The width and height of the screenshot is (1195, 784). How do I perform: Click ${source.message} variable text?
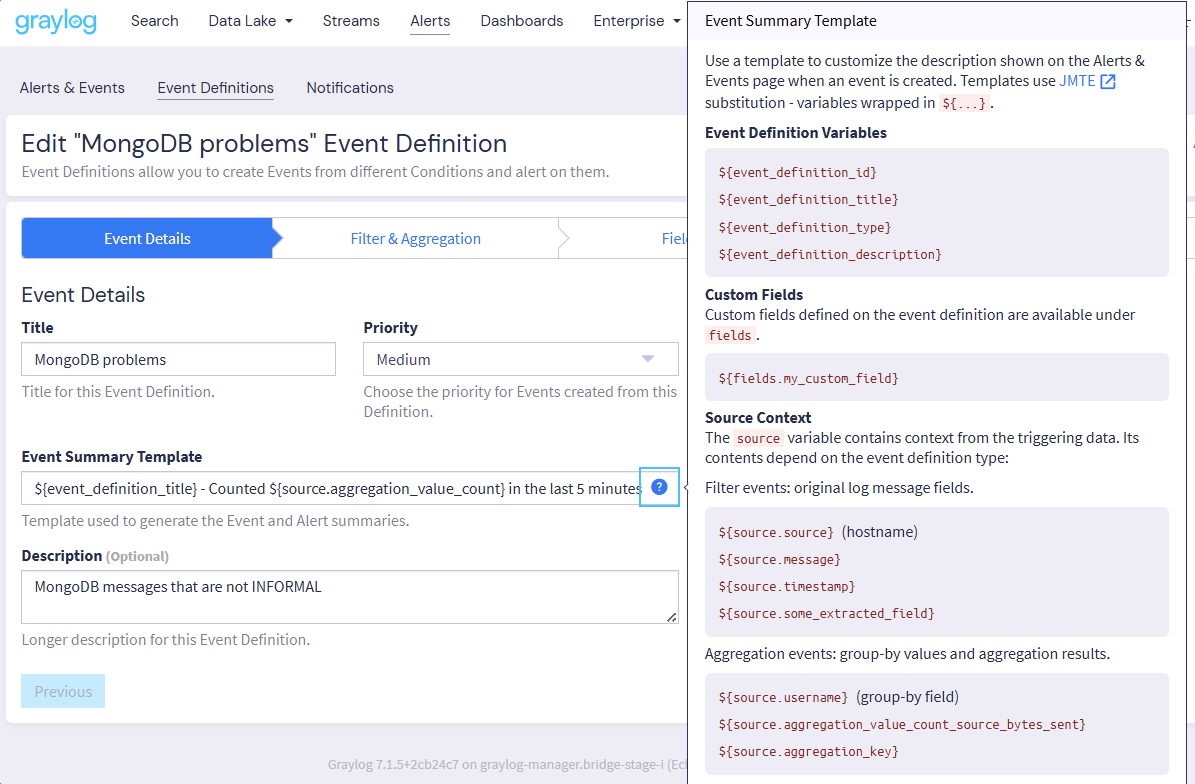tap(779, 560)
